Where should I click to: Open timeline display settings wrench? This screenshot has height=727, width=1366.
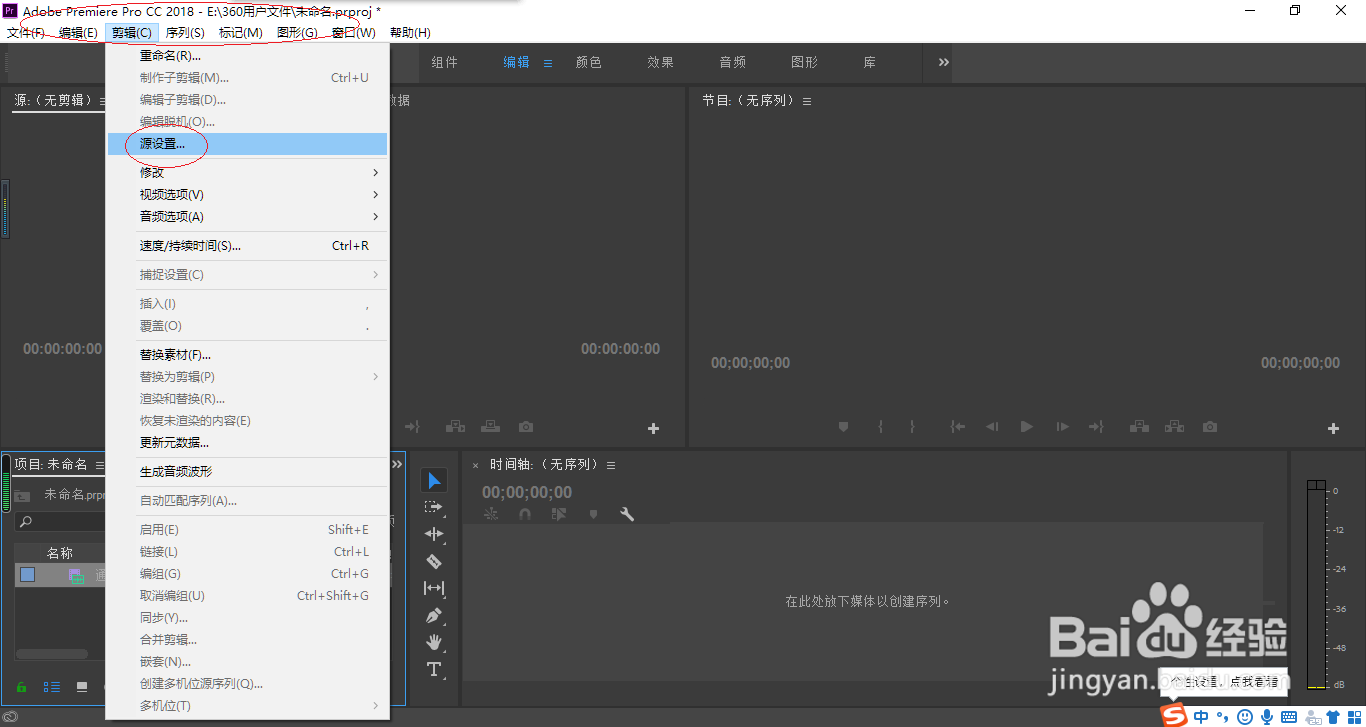[627, 514]
